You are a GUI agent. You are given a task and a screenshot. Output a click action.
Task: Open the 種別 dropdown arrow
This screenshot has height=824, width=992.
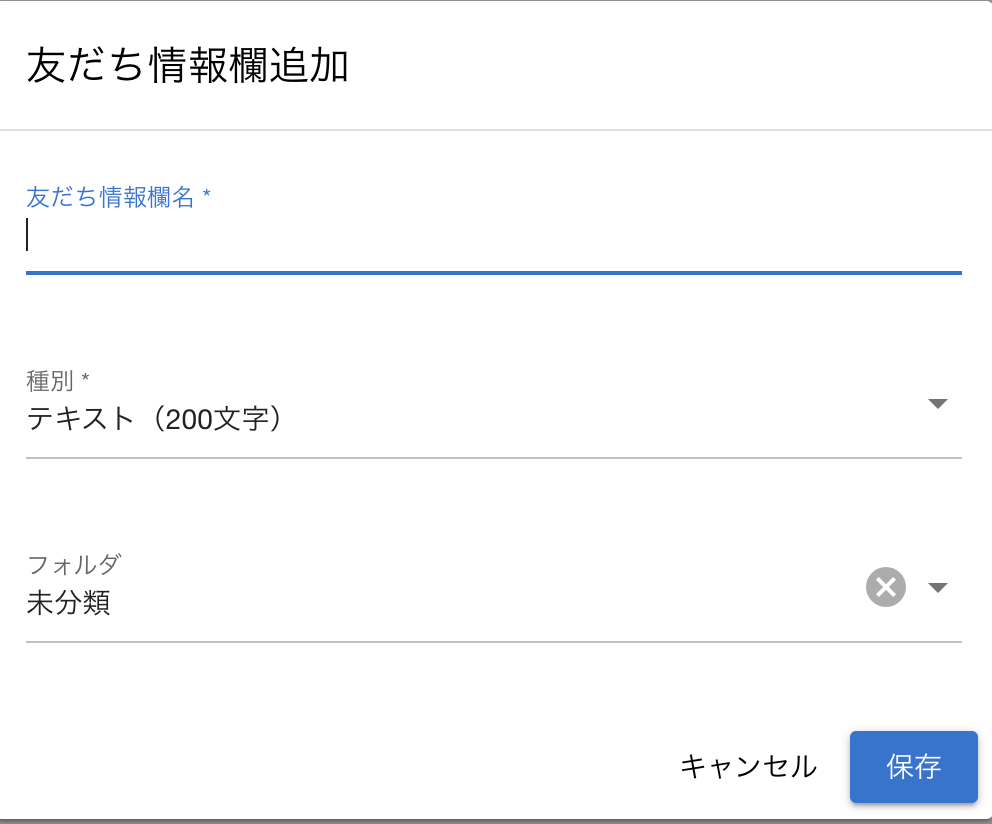937,404
